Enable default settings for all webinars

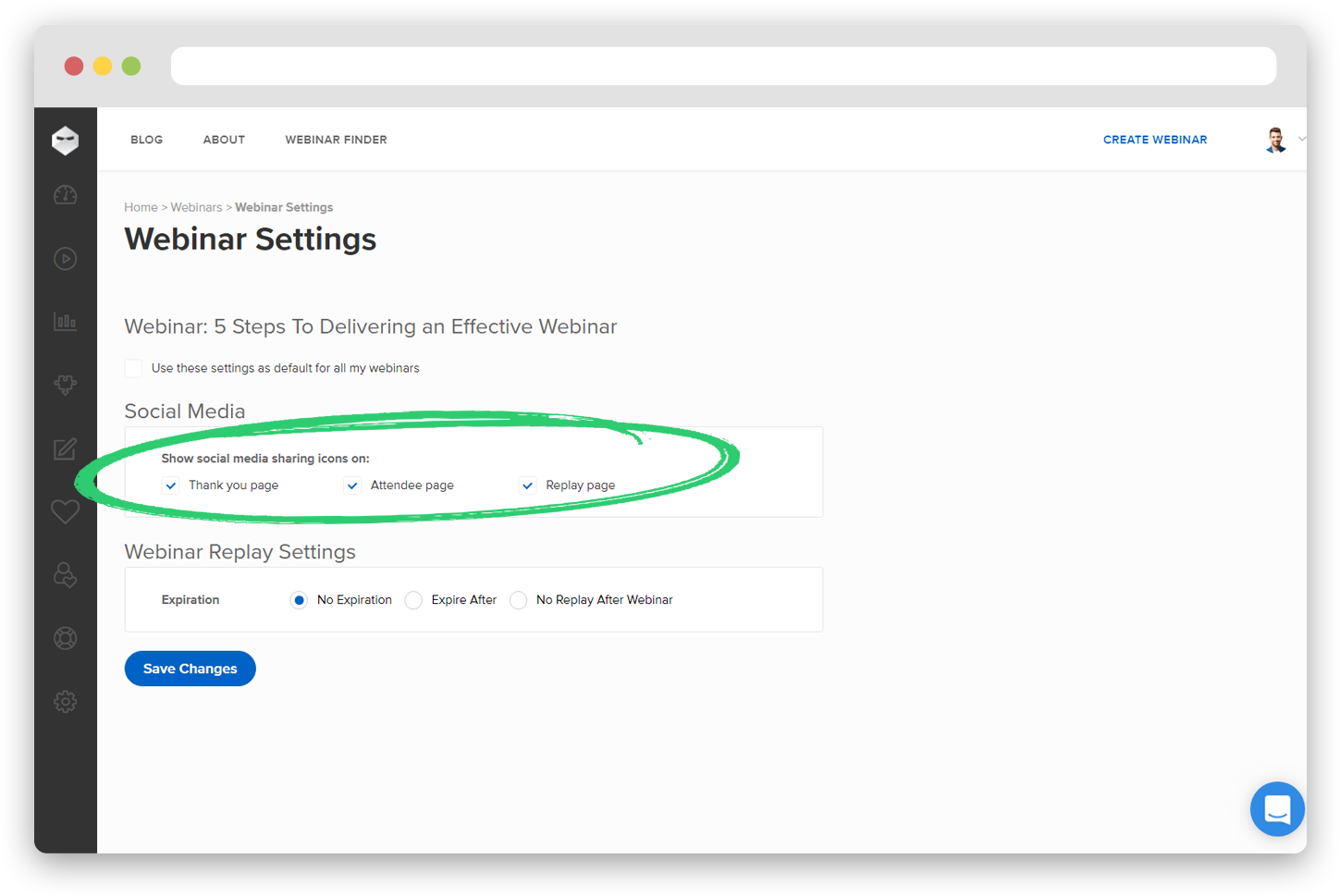click(133, 367)
